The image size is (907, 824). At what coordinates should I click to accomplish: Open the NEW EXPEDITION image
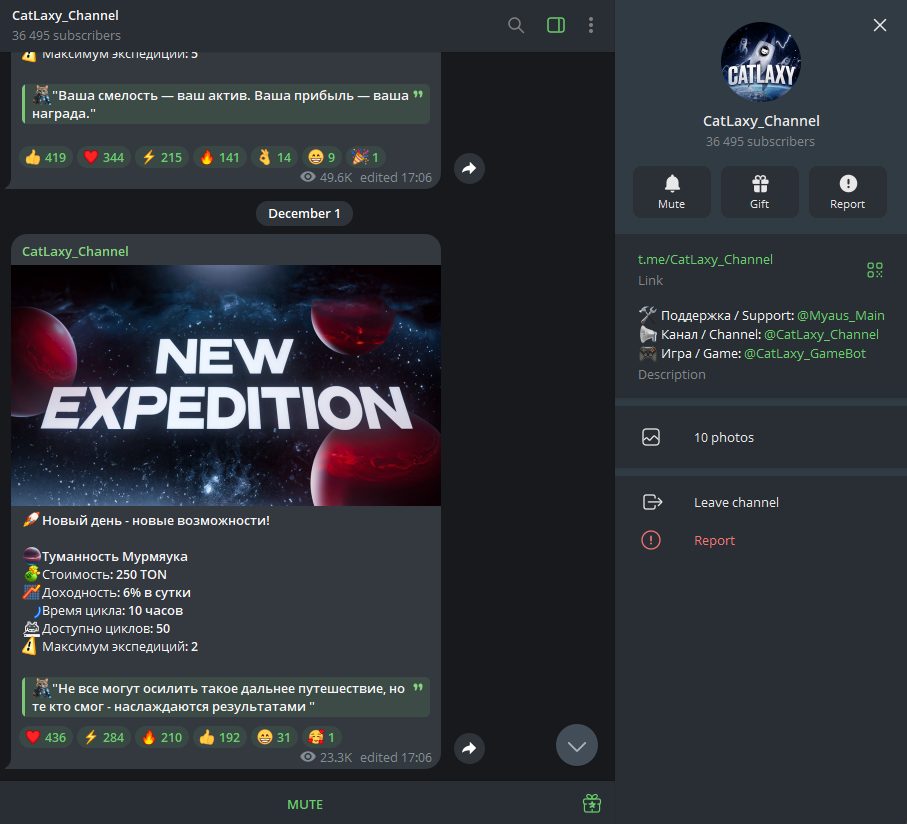pyautogui.click(x=226, y=385)
